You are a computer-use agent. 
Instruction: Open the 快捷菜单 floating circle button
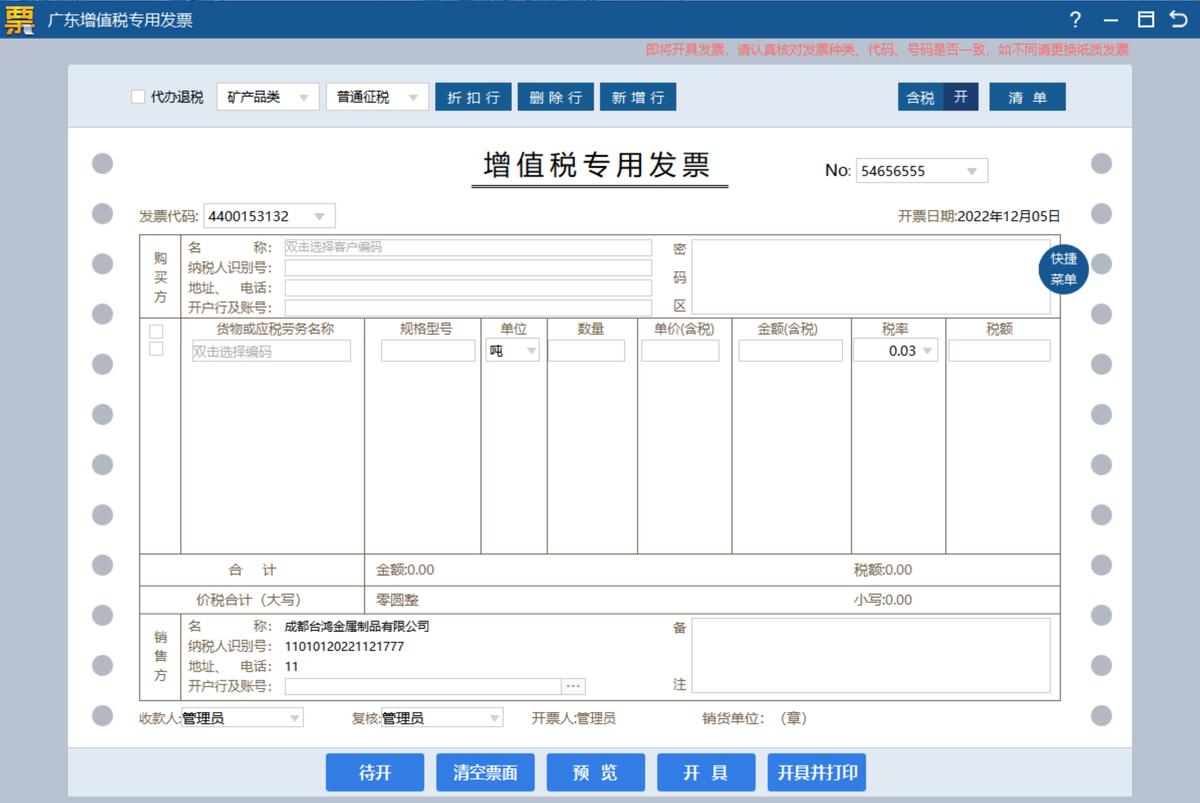click(x=1063, y=268)
